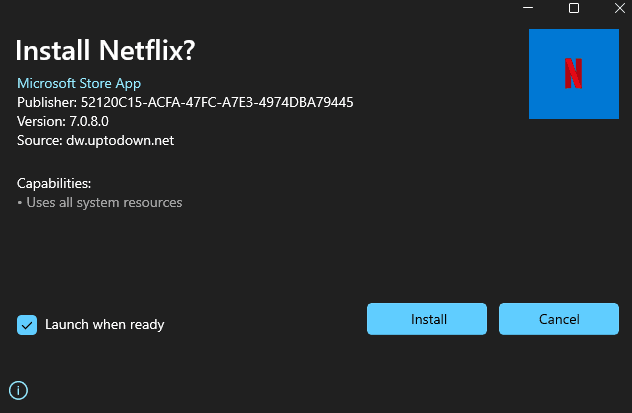Open the info icon in bottom-left corner
Image resolution: width=632 pixels, height=413 pixels.
click(x=18, y=390)
